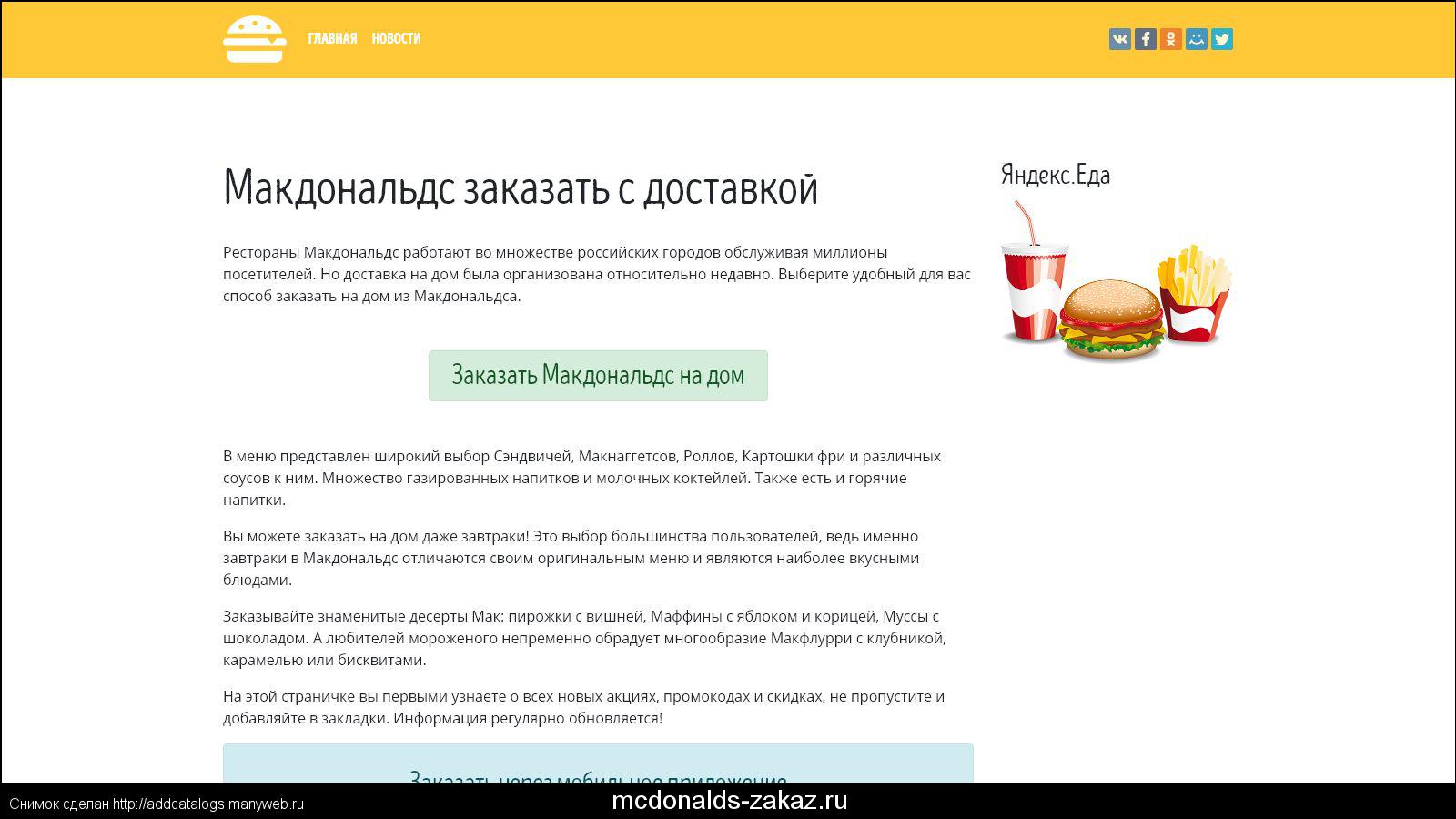Click the Снимок сделан addcatalogs.manyweb.ru caption

[157, 804]
